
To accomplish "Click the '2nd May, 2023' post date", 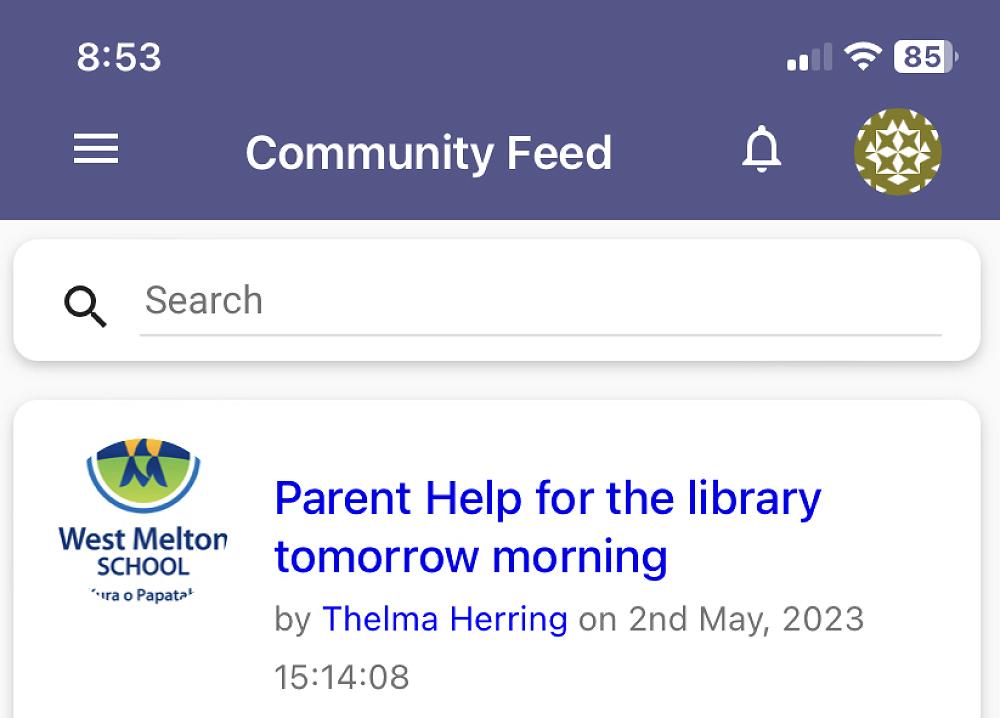I will pos(746,619).
